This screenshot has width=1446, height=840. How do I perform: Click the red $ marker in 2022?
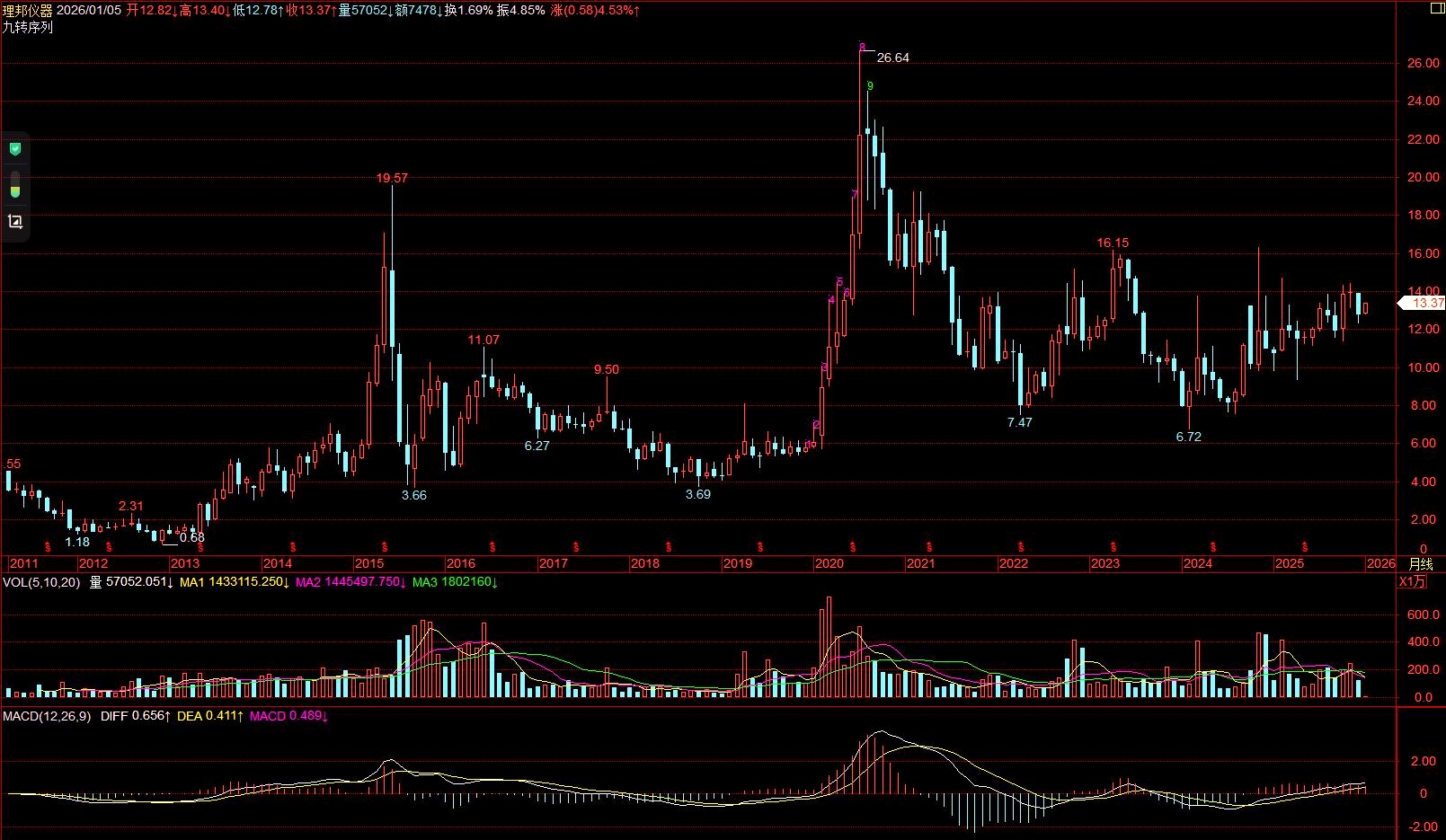click(1021, 546)
